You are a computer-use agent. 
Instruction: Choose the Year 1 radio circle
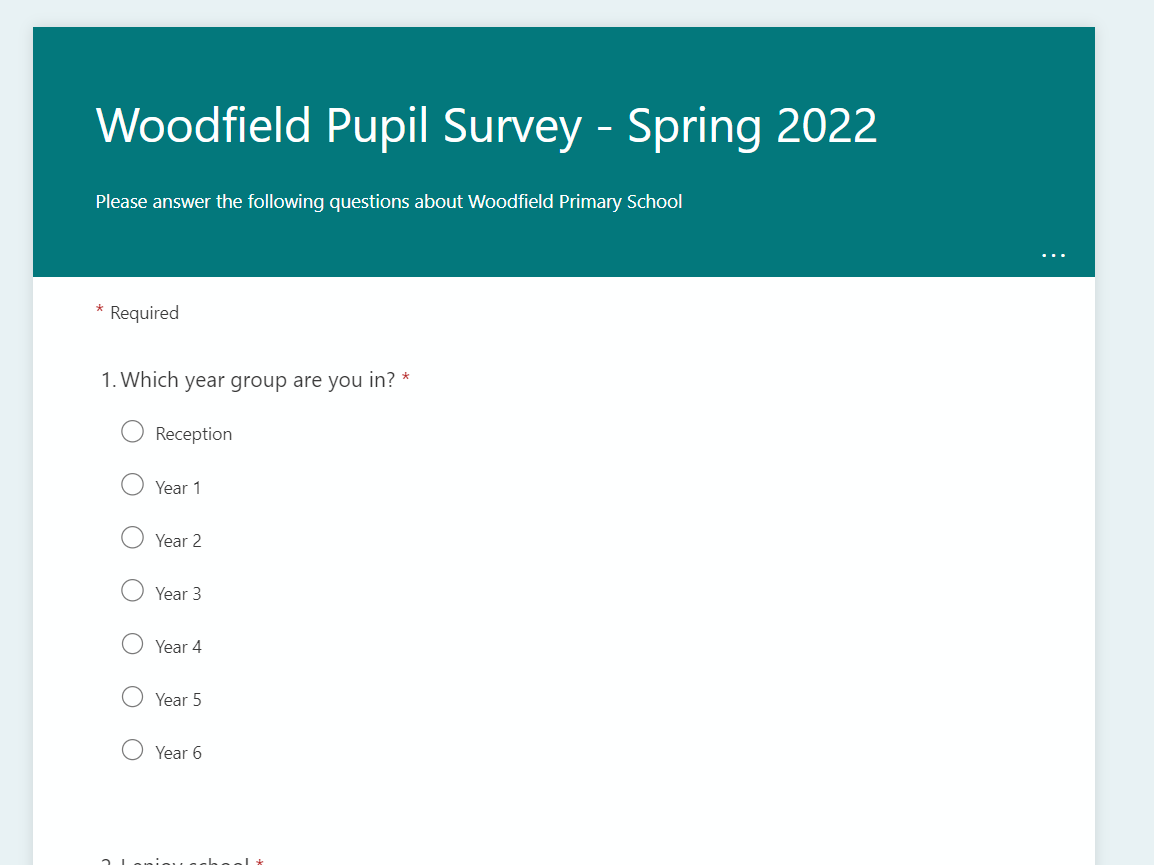(x=132, y=485)
